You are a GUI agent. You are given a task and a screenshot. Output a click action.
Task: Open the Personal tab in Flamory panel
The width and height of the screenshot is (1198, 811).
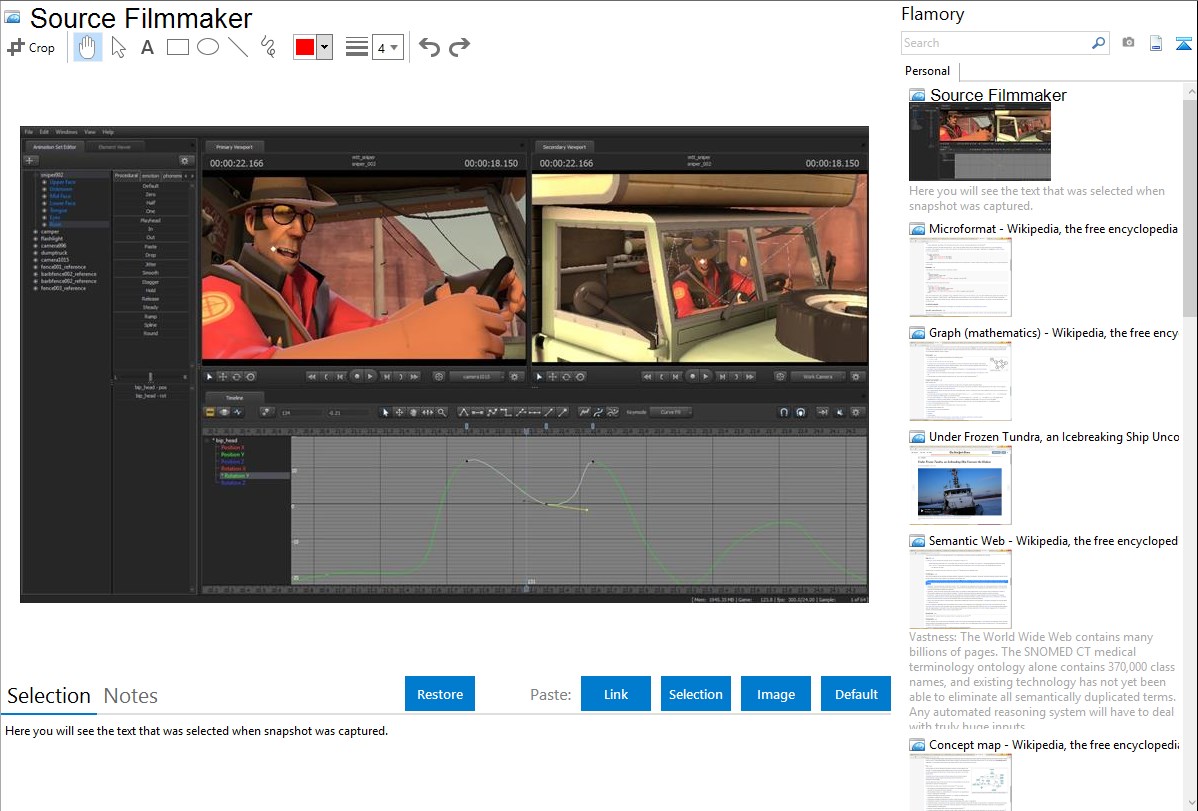tap(927, 71)
